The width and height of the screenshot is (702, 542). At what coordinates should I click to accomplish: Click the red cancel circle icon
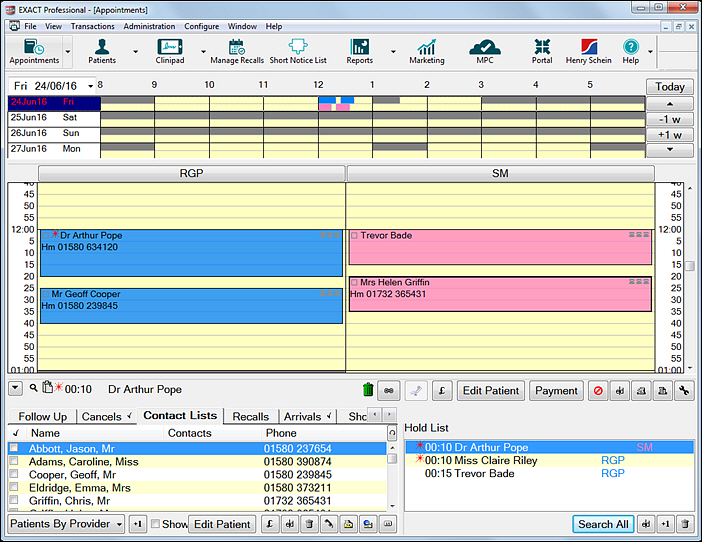(x=598, y=391)
